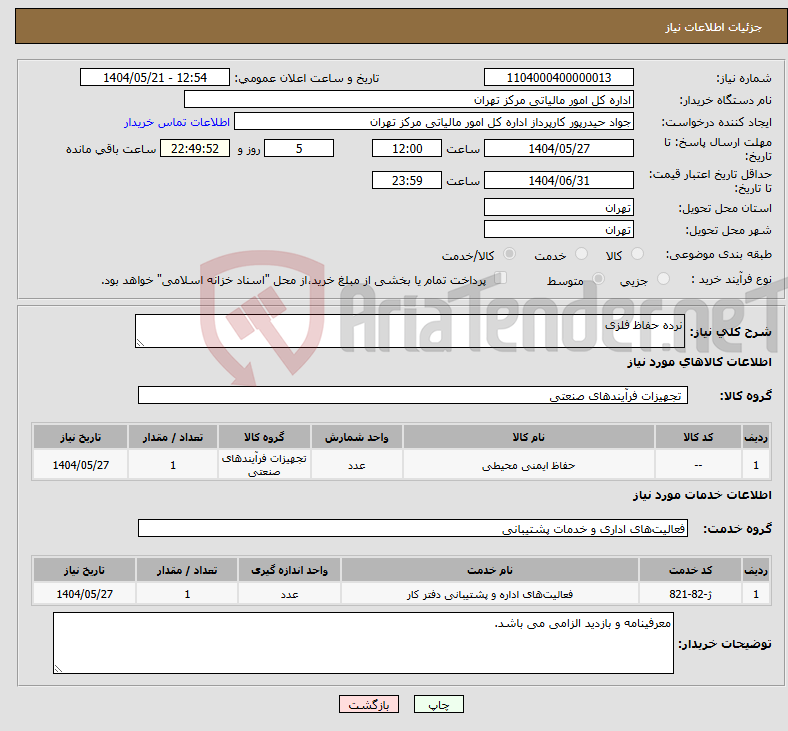Click the validity time field 23:59

point(407,180)
